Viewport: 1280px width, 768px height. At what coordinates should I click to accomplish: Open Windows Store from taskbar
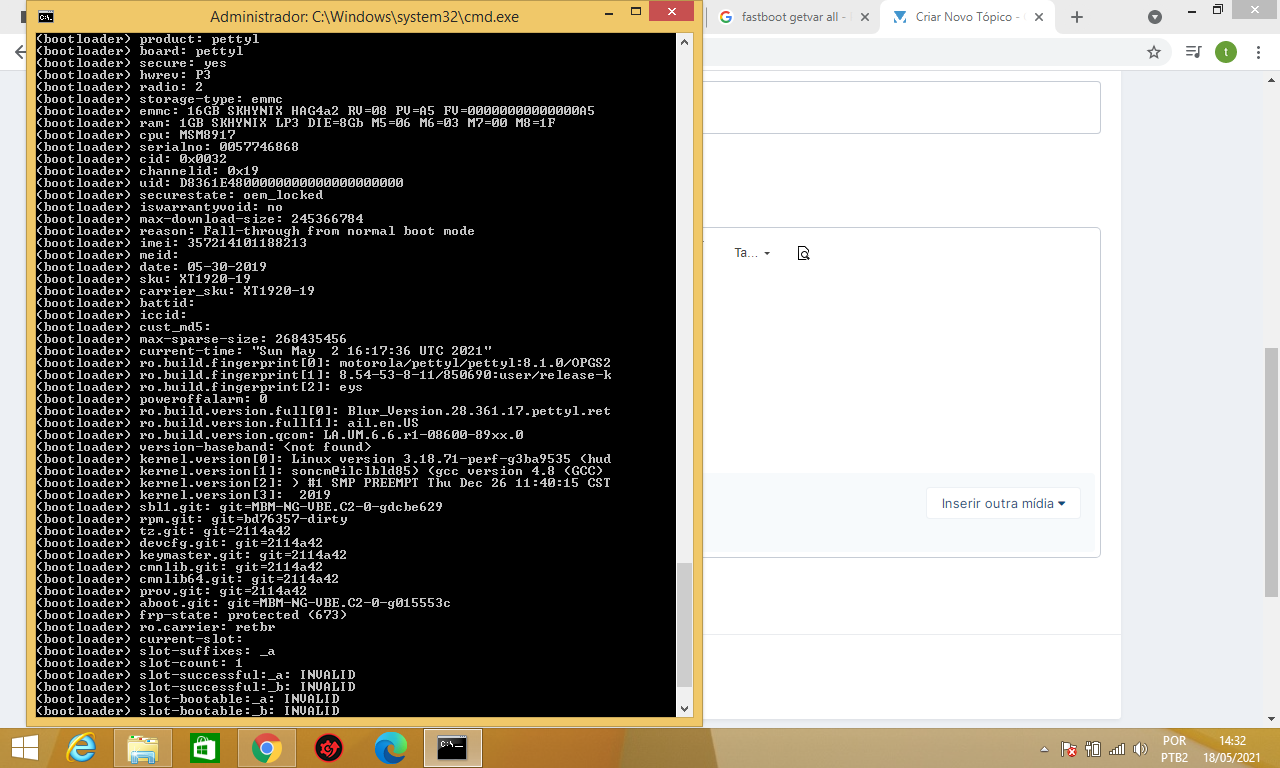205,747
